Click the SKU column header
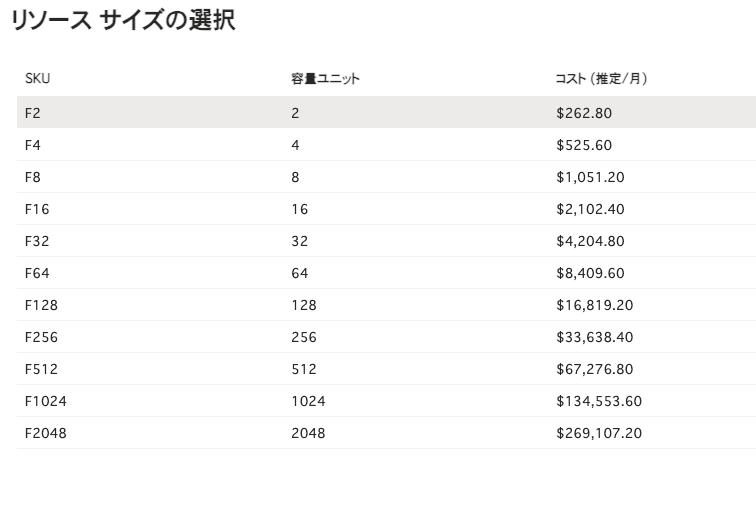 [37, 79]
